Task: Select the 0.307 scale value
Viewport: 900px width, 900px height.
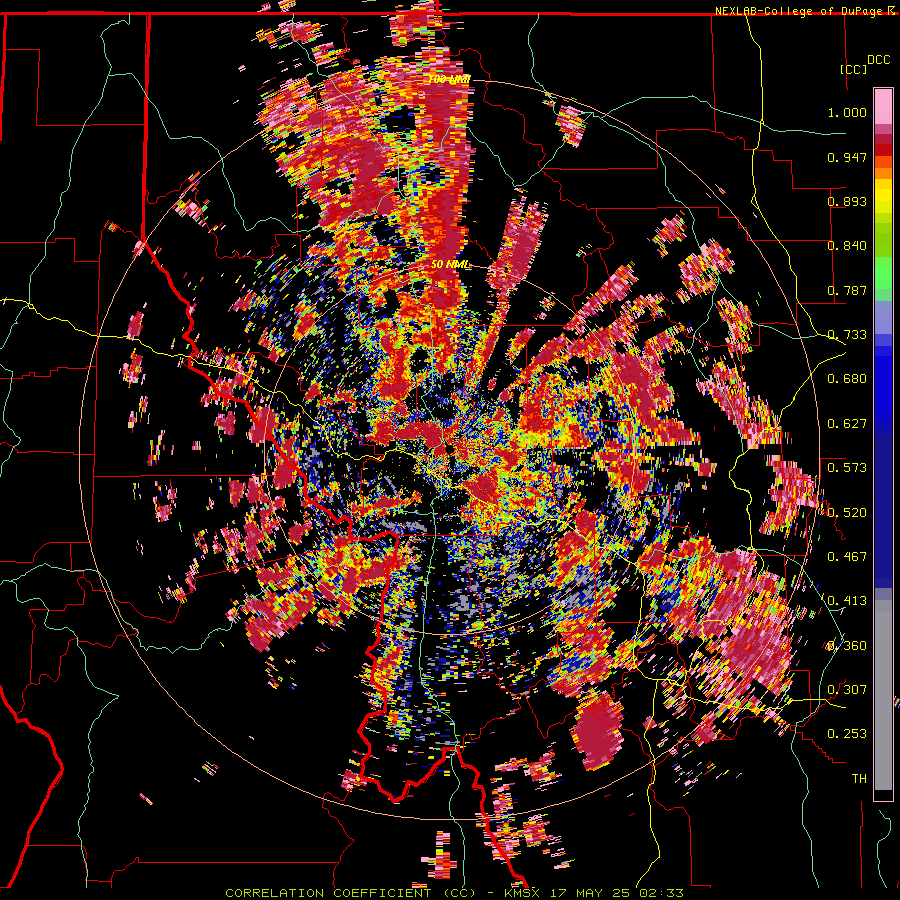Action: pyautogui.click(x=847, y=690)
